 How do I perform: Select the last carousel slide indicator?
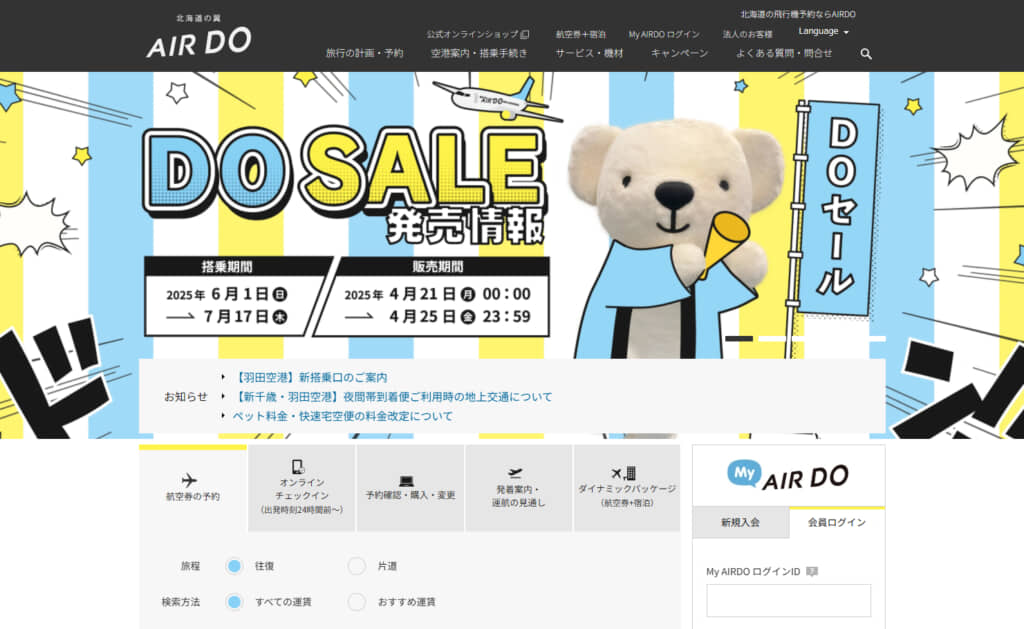872,339
